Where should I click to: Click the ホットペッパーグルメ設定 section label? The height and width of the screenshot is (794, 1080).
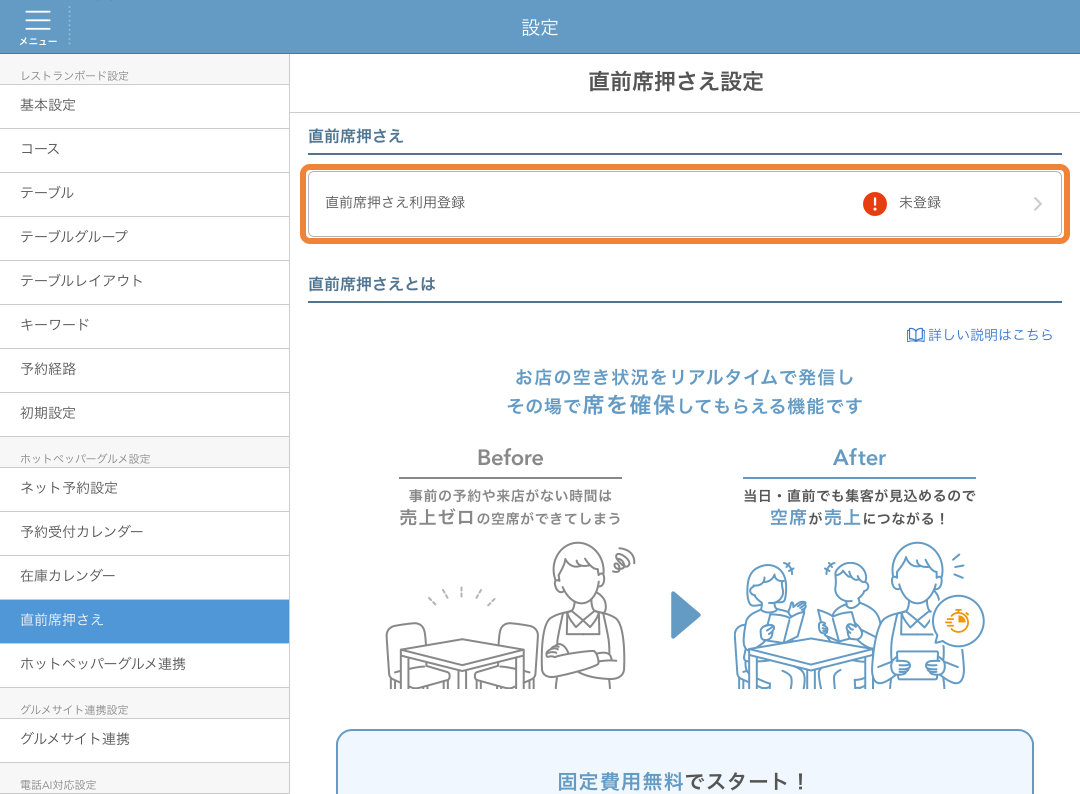(85, 459)
